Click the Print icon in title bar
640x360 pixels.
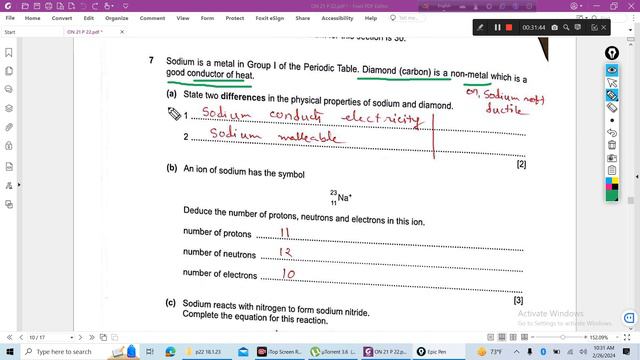(49, 6)
